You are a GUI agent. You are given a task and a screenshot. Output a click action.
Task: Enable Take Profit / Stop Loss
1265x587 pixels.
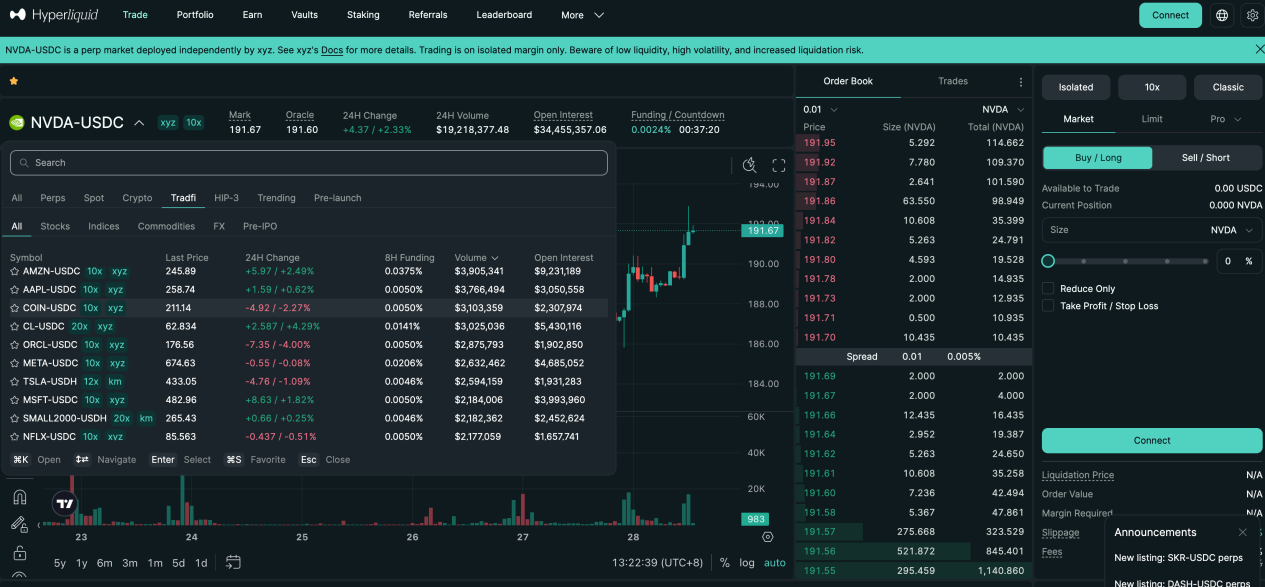click(x=1048, y=305)
